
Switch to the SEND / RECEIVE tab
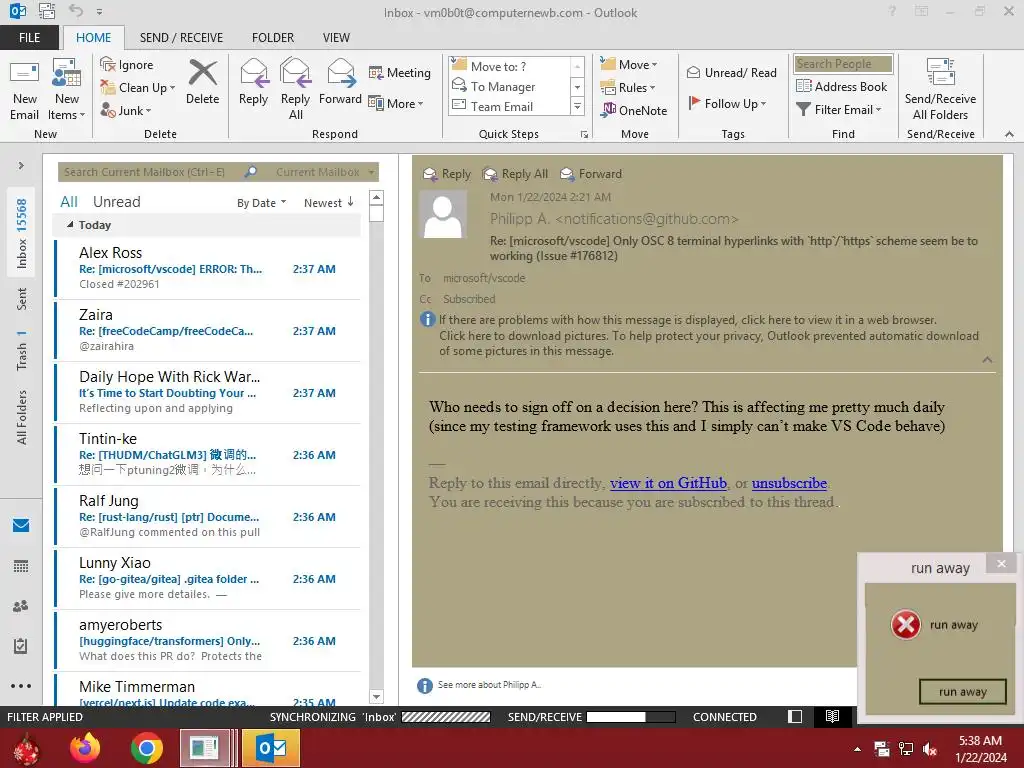[181, 37]
